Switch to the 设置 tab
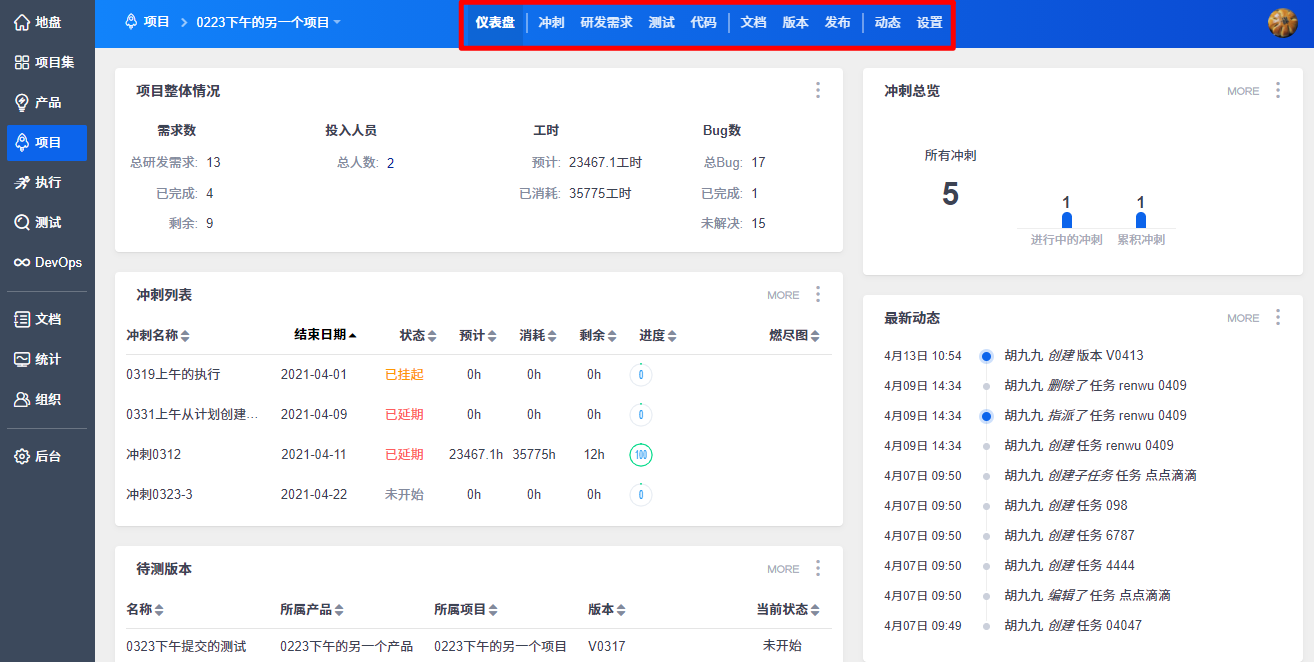Image resolution: width=1314 pixels, height=662 pixels. (929, 22)
